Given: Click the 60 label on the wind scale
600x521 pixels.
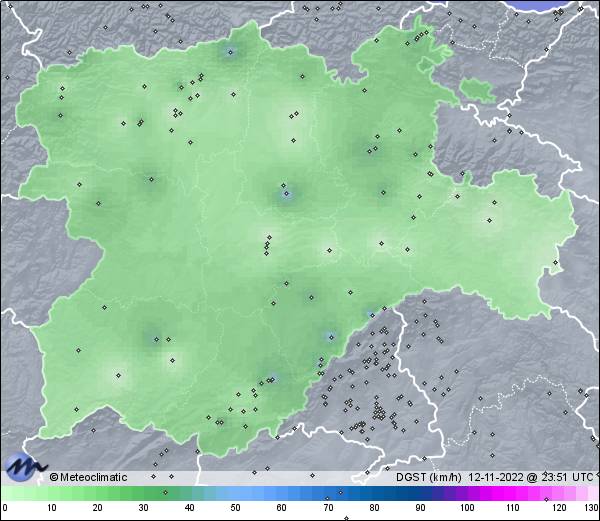Looking at the screenshot, I should coord(282,508).
